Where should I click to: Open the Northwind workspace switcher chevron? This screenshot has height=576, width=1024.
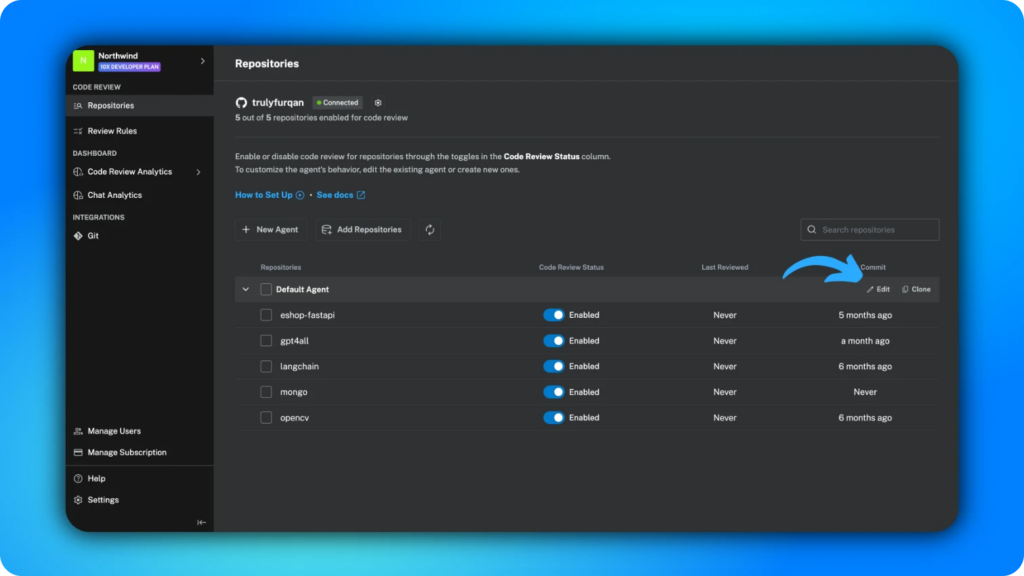[202, 61]
